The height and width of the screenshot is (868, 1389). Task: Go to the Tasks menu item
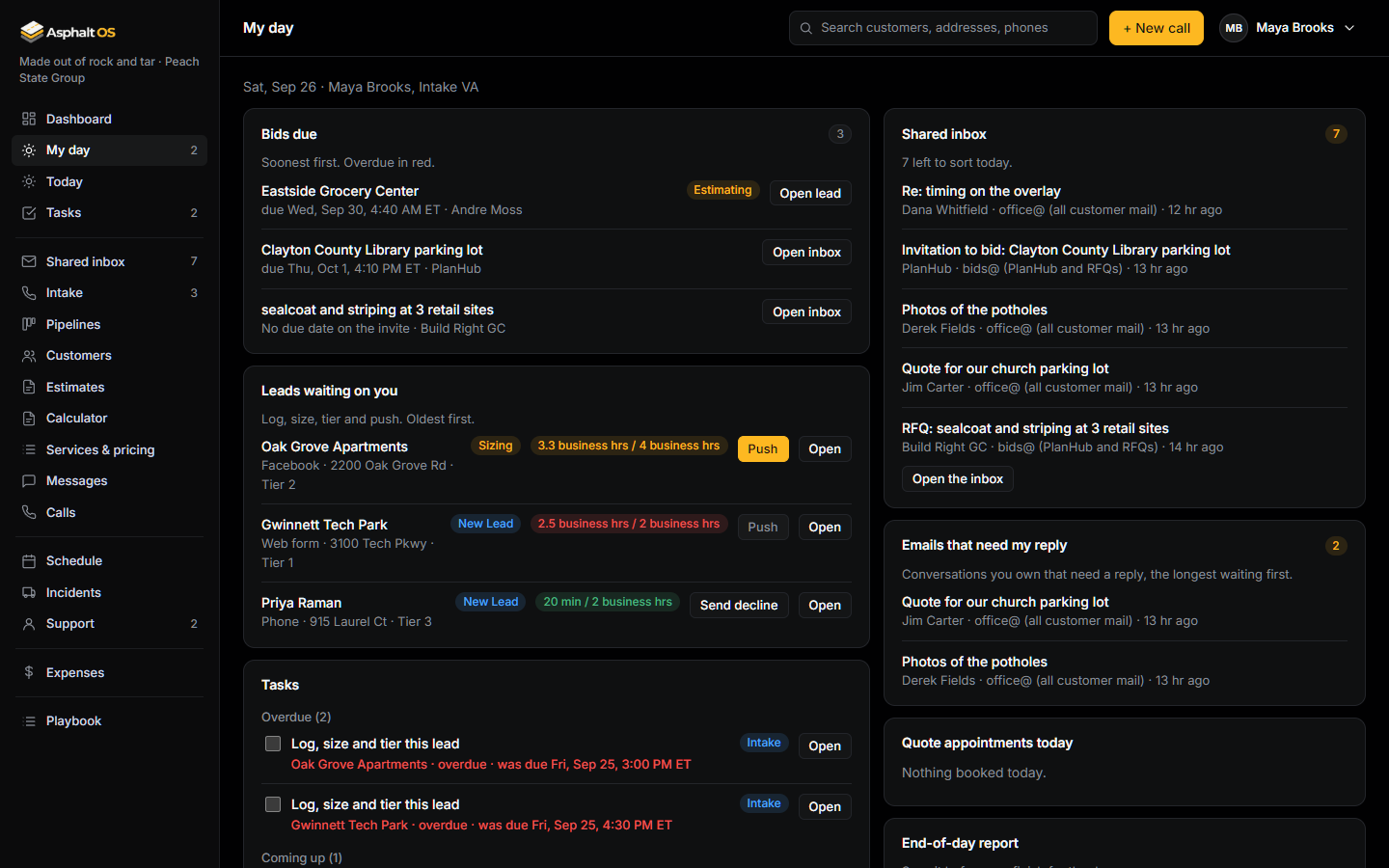(x=109, y=213)
